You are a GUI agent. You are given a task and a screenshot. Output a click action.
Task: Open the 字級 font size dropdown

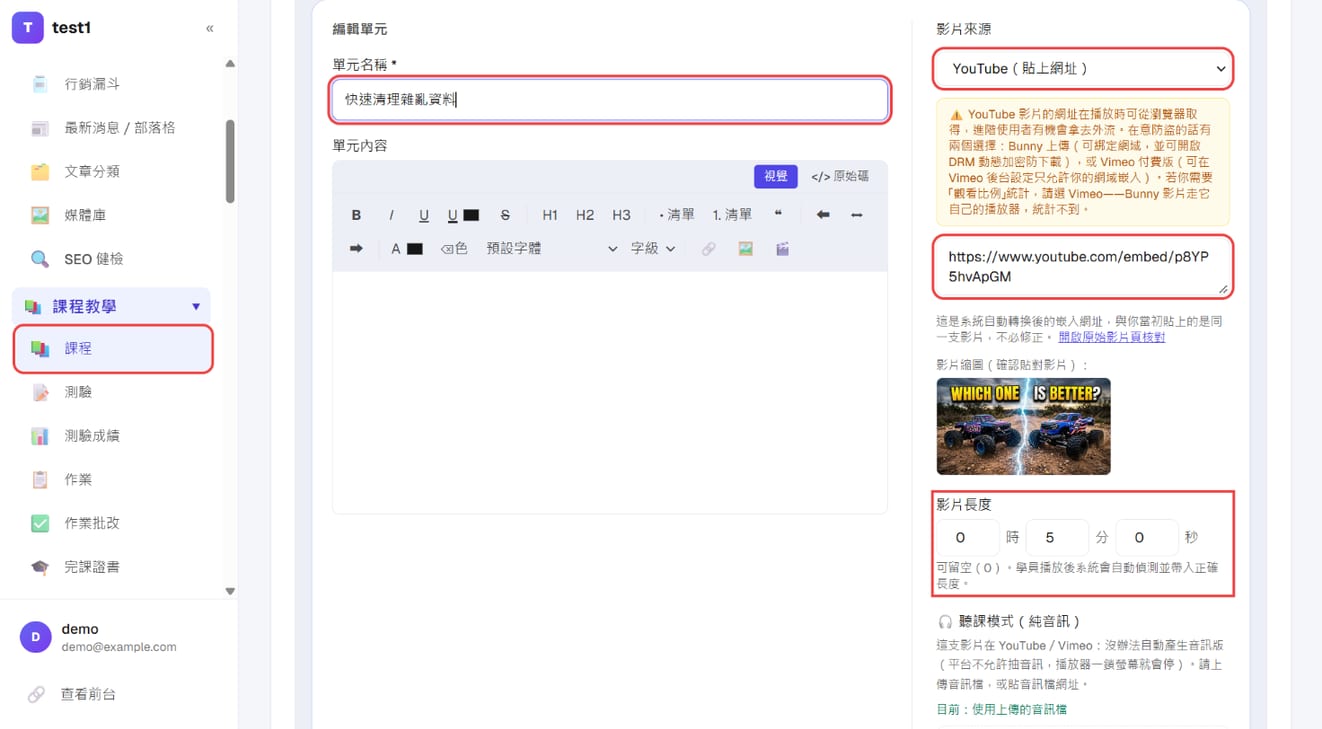click(653, 248)
